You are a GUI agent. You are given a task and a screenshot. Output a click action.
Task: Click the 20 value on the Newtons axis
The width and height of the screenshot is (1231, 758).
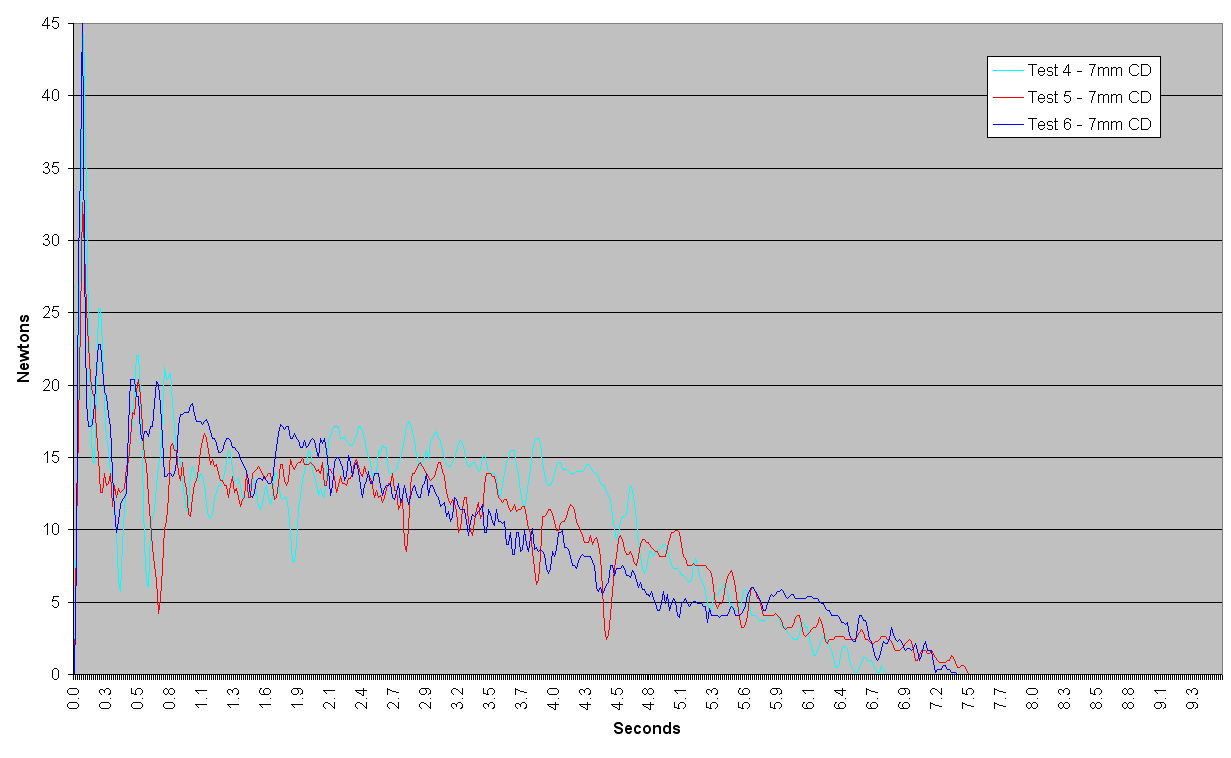click(52, 385)
